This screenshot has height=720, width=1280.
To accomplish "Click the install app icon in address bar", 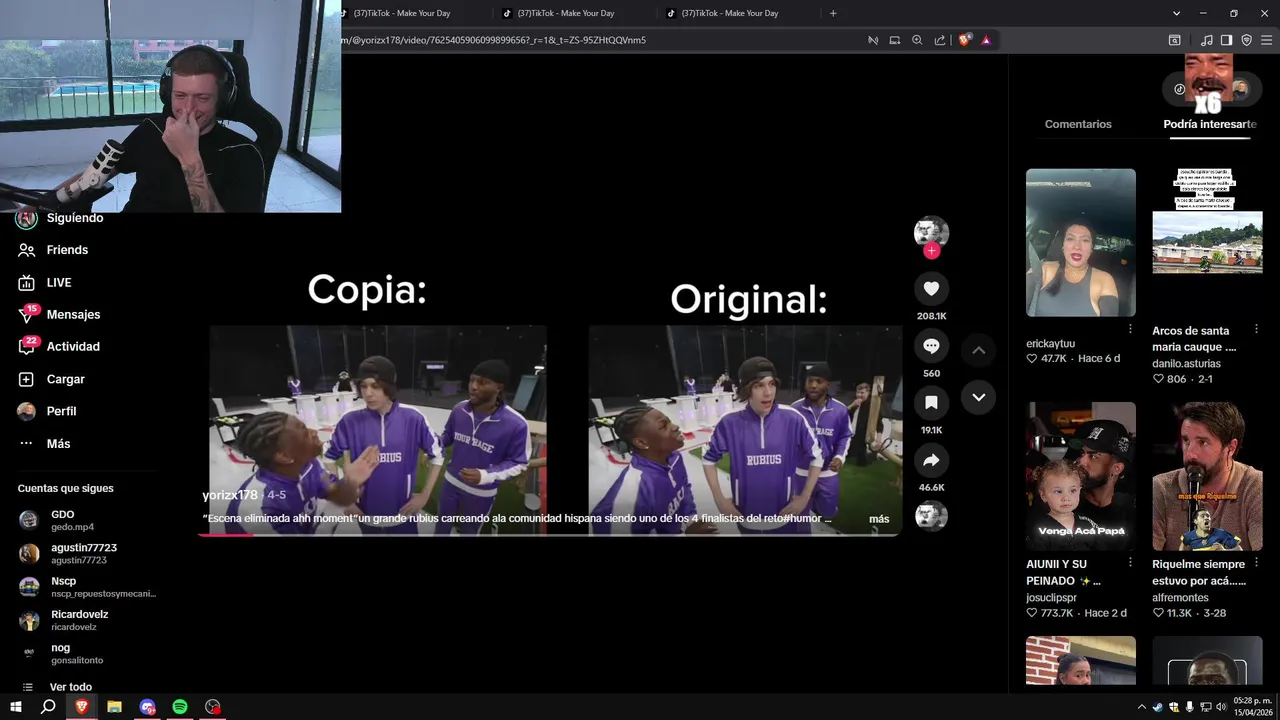I will (895, 40).
